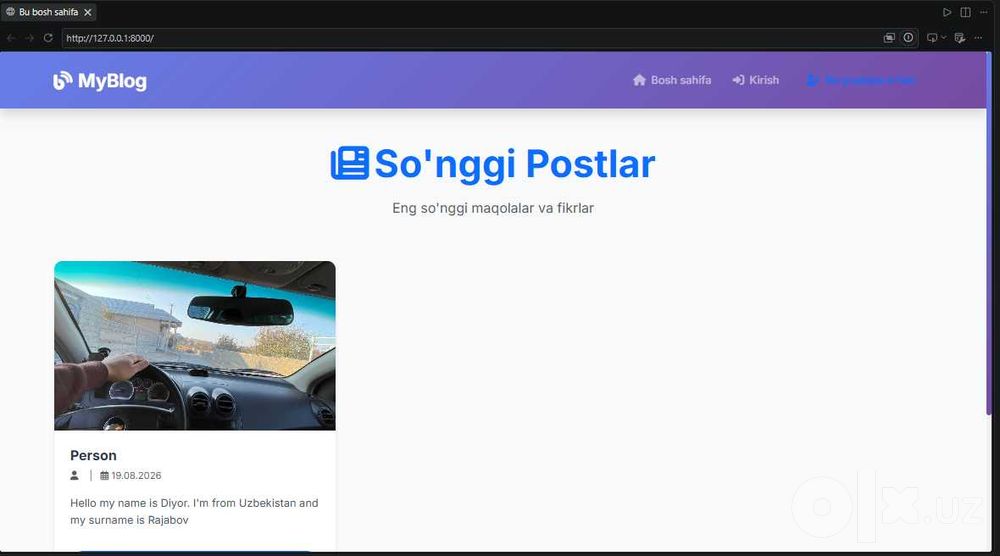Expand the chevron beside the chat bubble icon

[x=944, y=38]
